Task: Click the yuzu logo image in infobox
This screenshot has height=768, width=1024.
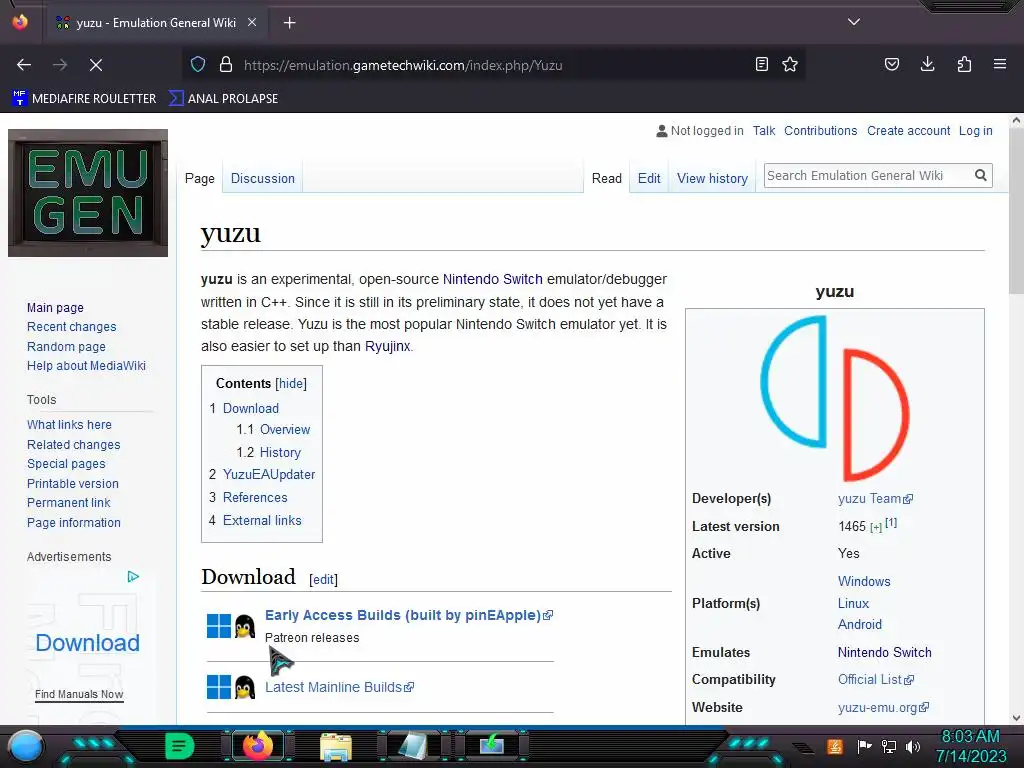Action: pos(835,398)
